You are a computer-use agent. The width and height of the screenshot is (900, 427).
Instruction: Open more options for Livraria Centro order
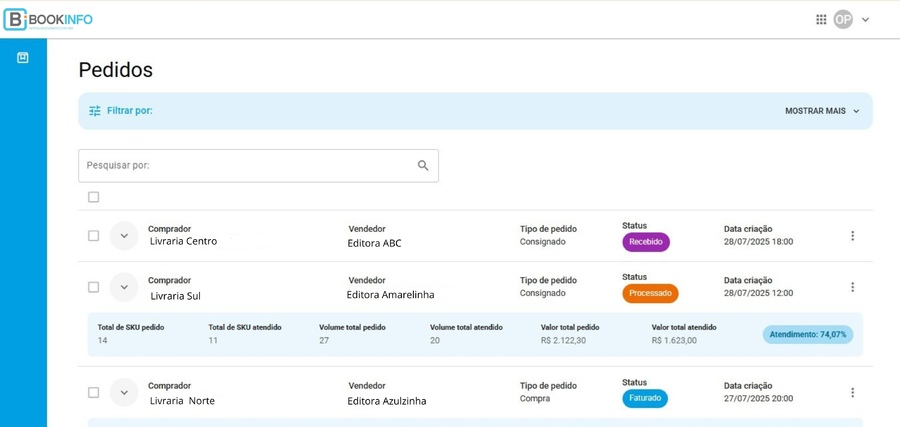pos(852,236)
